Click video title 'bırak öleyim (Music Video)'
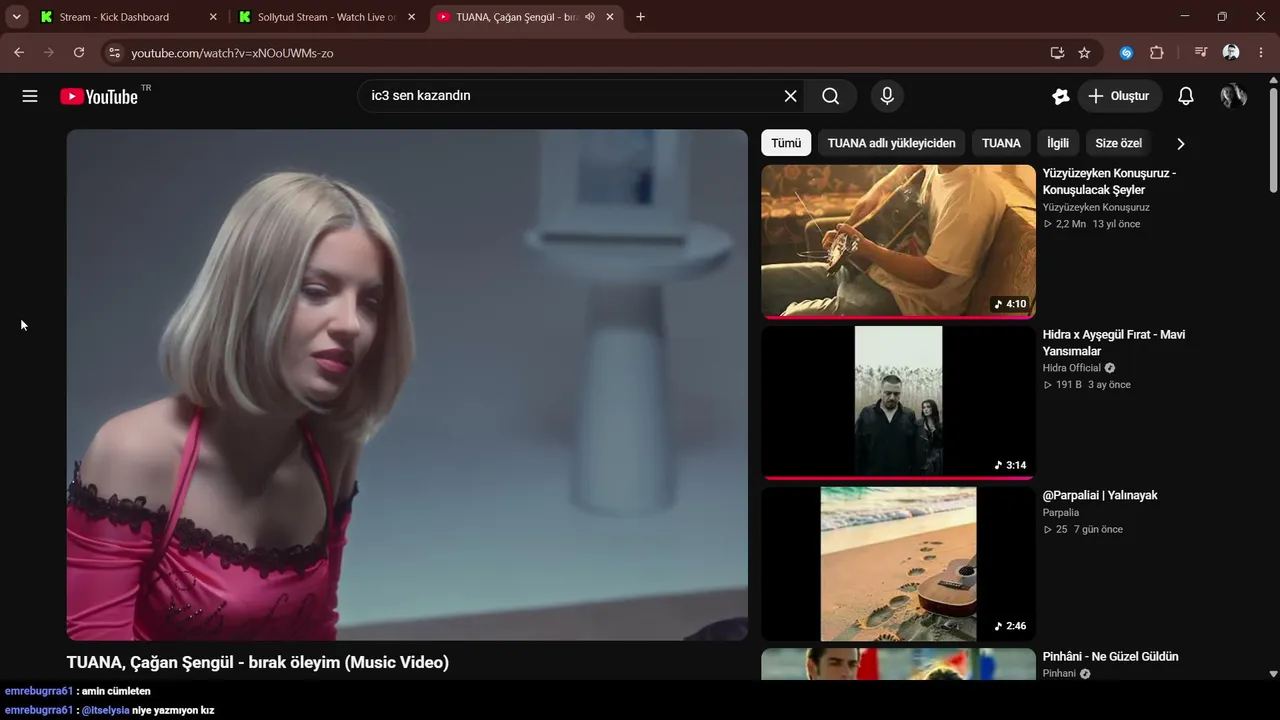 point(258,662)
